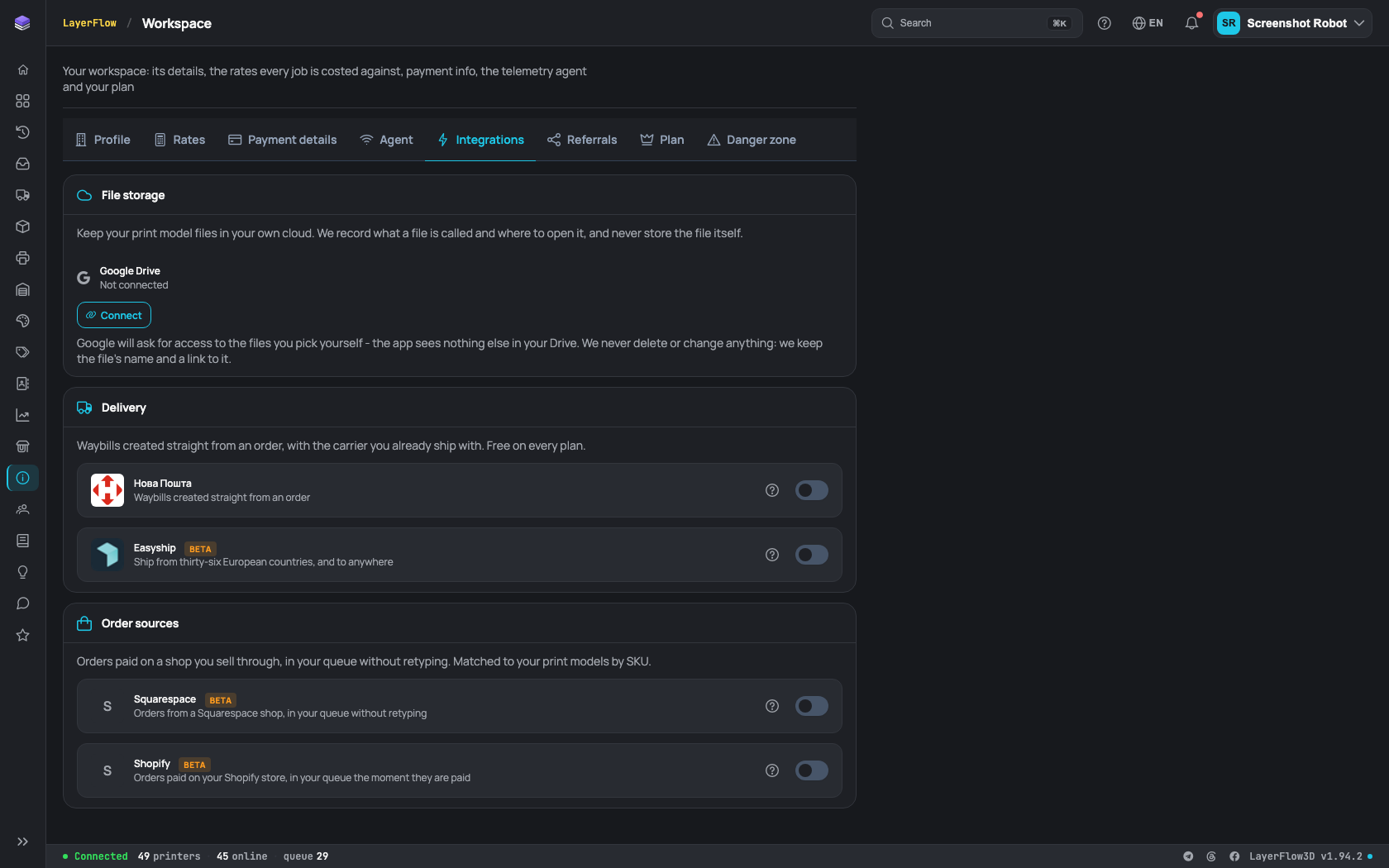The height and width of the screenshot is (868, 1389).
Task: Turn on the Squarespace order source toggle
Action: click(811, 706)
